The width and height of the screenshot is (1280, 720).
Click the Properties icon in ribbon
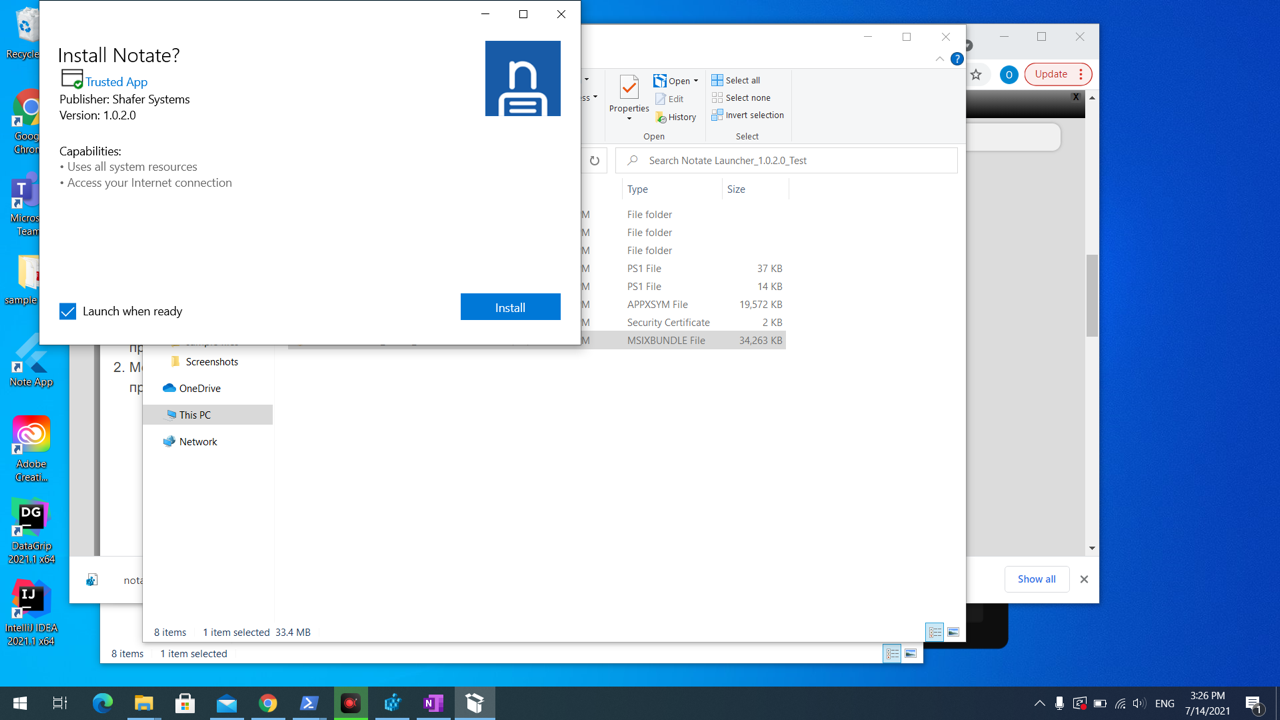(629, 96)
